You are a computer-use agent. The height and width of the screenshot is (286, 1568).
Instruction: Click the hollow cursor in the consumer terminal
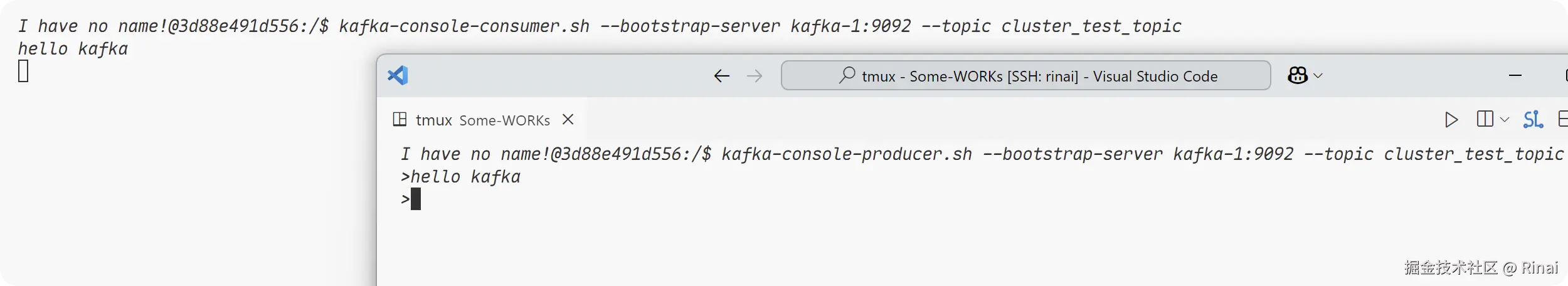[x=23, y=71]
